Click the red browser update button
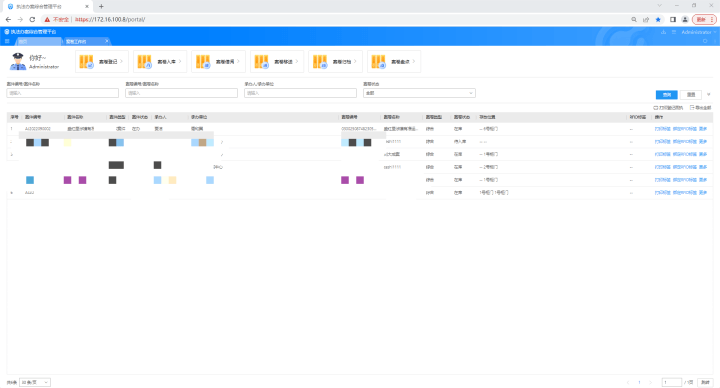 click(x=704, y=19)
